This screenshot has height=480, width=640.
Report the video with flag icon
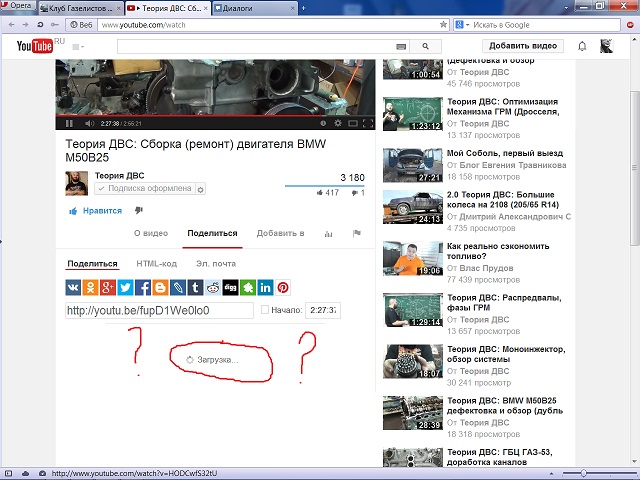pos(356,233)
